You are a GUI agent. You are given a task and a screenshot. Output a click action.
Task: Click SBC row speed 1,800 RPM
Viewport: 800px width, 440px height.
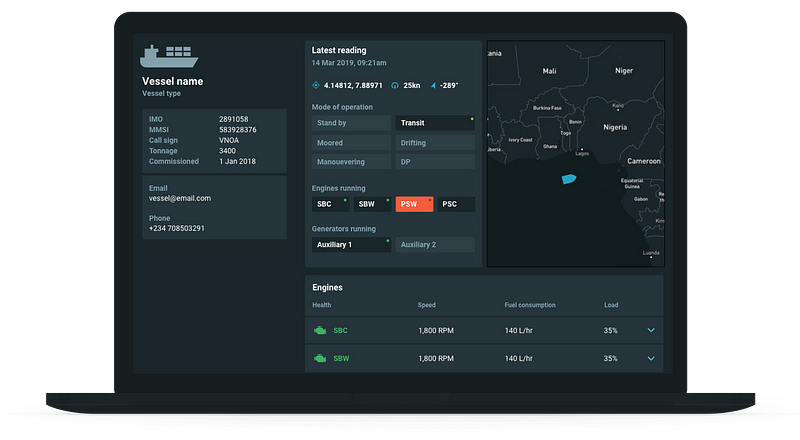click(x=436, y=330)
